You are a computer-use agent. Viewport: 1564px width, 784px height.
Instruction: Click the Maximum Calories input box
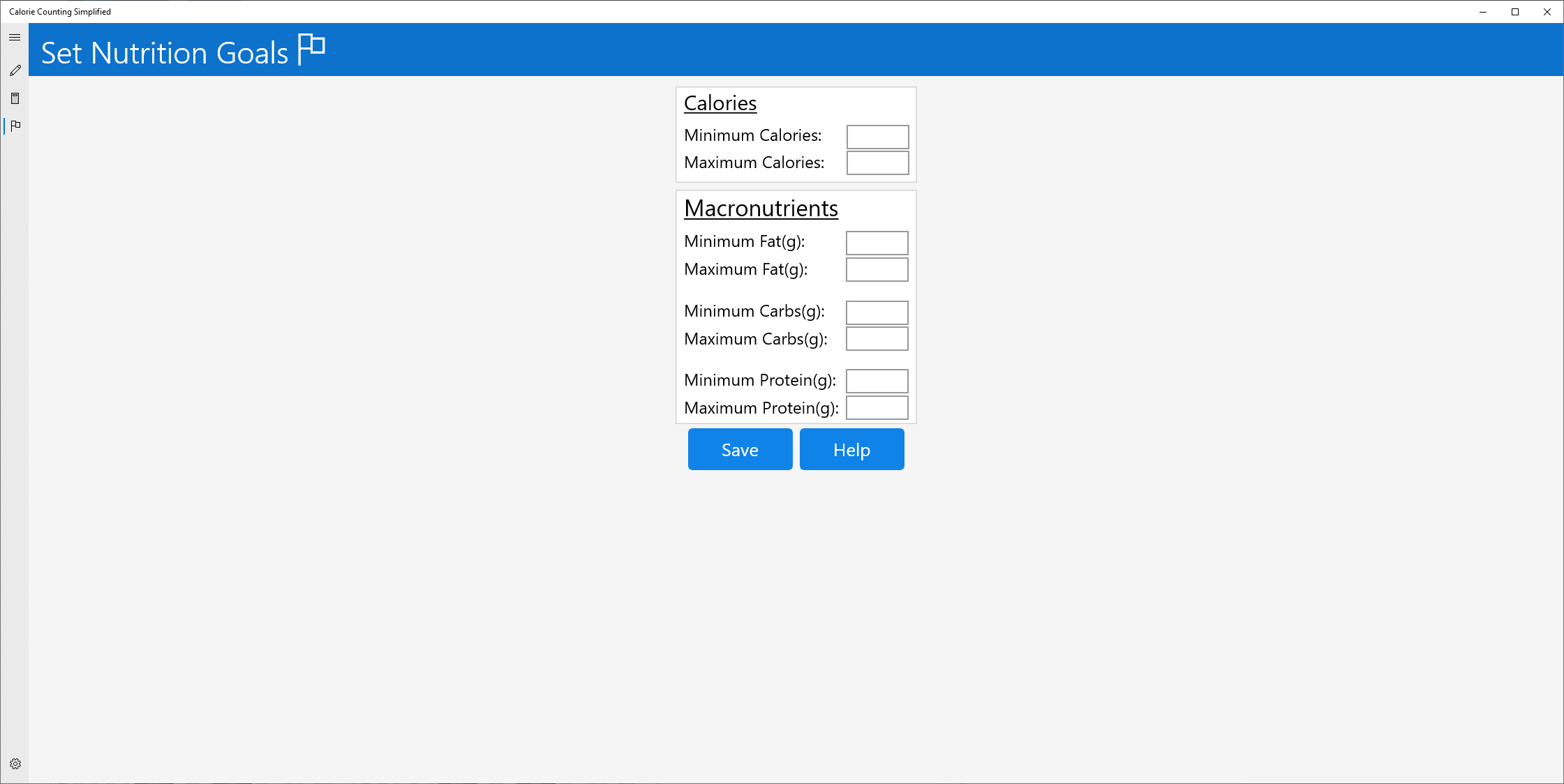click(x=877, y=163)
